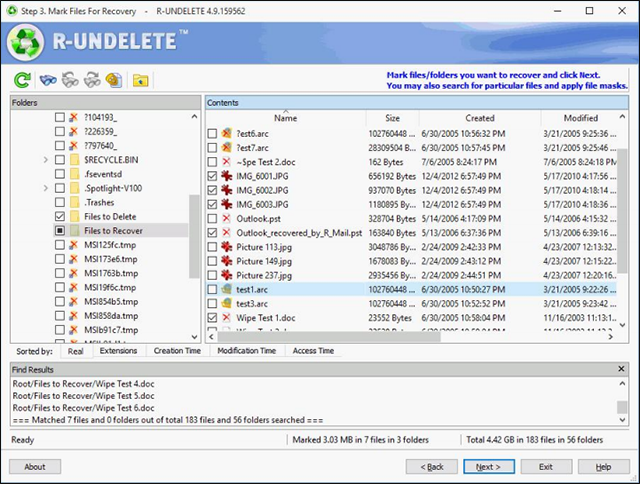Click the image icon of IMG_6002.JPG
Image resolution: width=640 pixels, height=484 pixels.
coord(227,190)
